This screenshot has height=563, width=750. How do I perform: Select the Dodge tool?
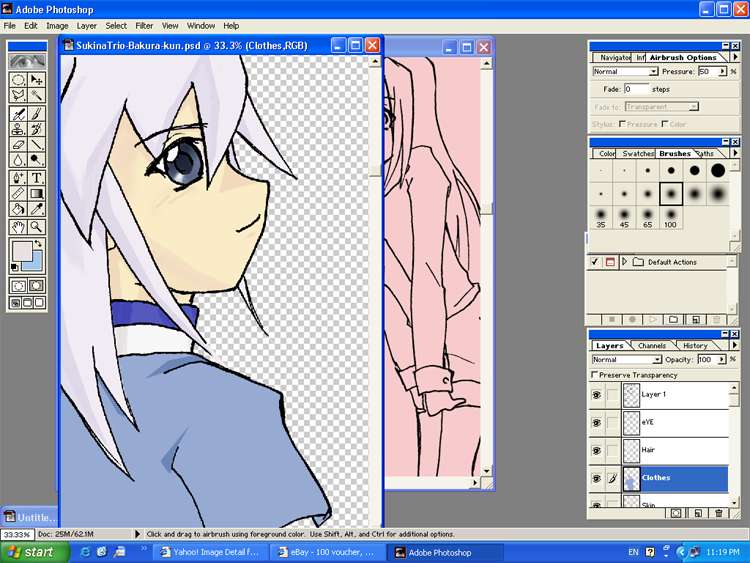tap(36, 159)
